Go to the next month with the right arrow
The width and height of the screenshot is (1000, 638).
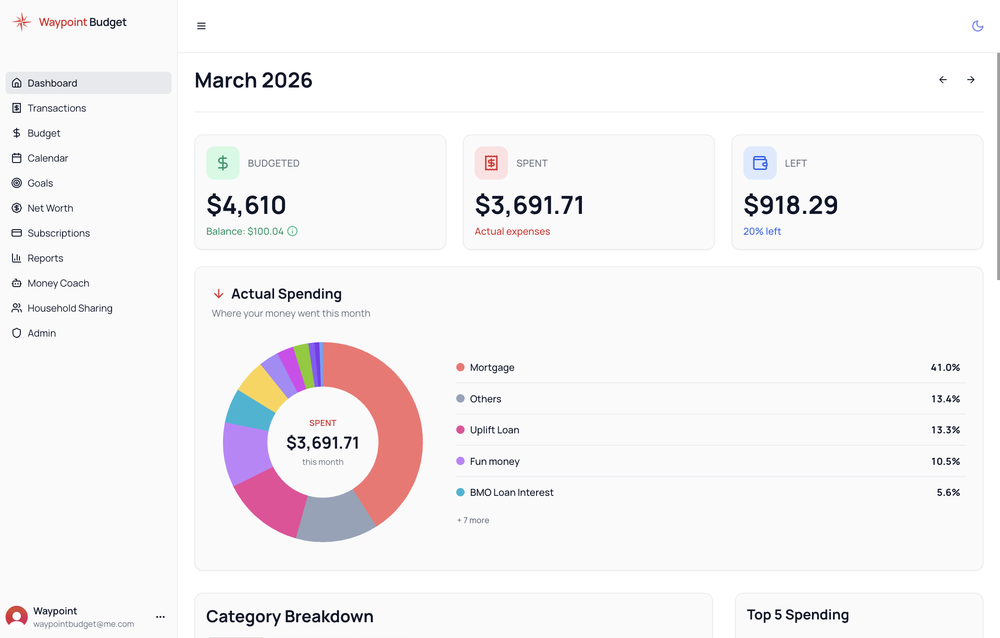tap(970, 79)
